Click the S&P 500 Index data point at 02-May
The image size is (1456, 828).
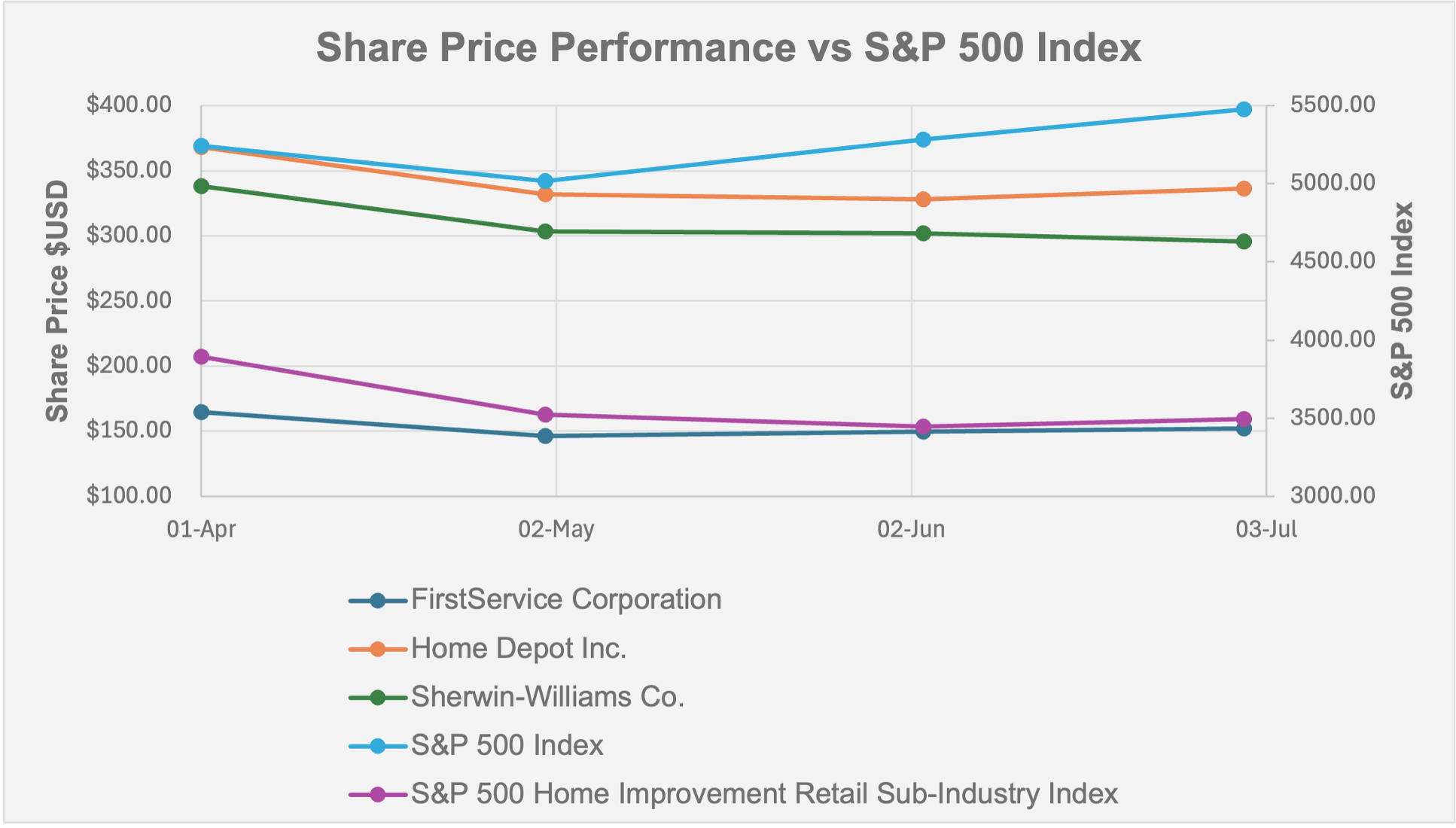[x=546, y=181]
